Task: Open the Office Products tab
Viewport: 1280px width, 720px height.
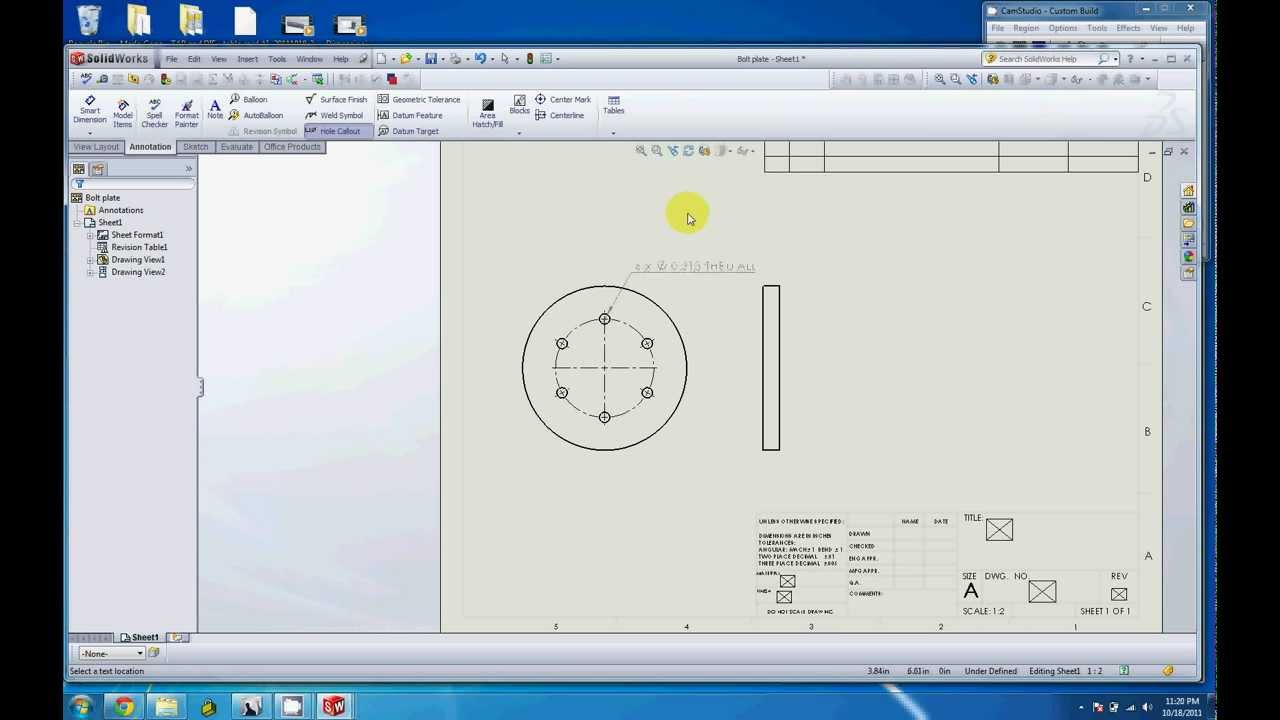Action: [x=292, y=147]
